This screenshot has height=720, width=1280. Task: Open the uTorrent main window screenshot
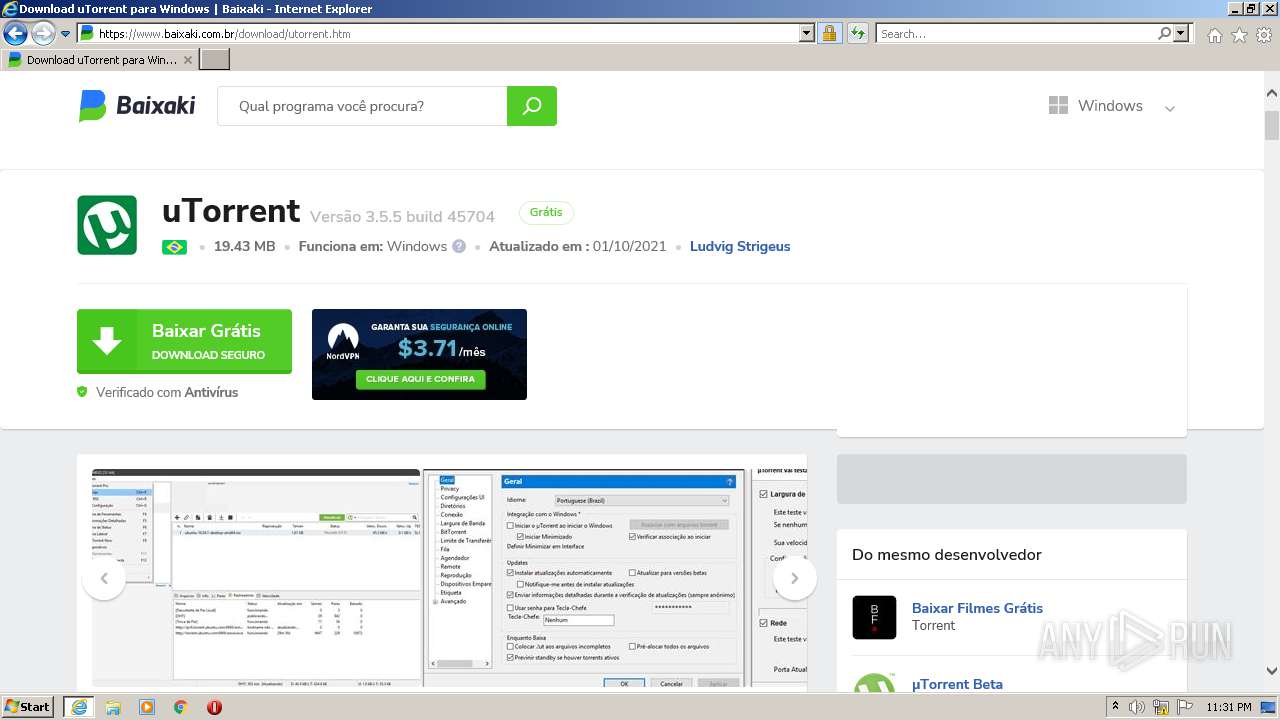(x=256, y=578)
